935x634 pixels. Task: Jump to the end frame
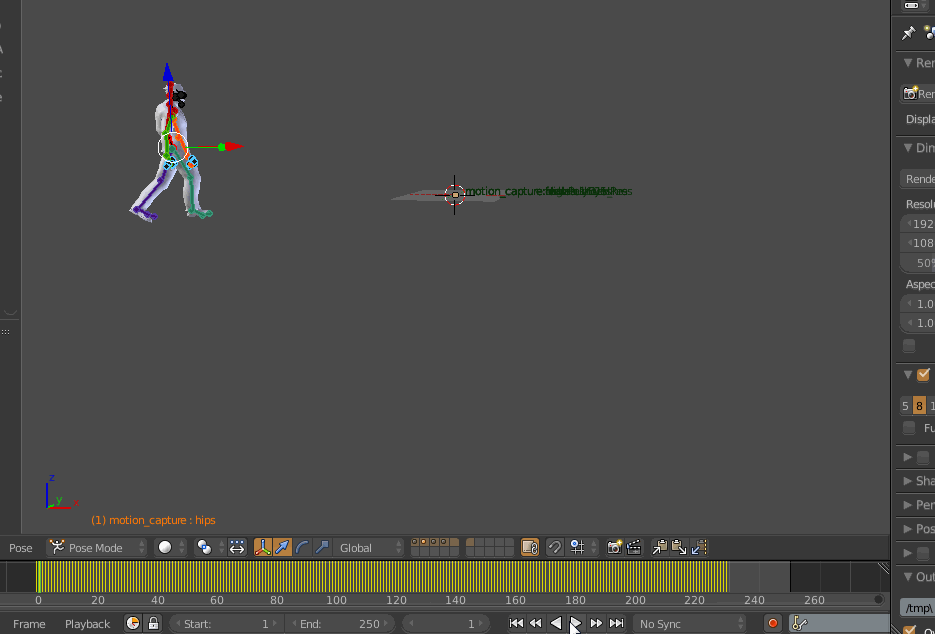pos(616,624)
